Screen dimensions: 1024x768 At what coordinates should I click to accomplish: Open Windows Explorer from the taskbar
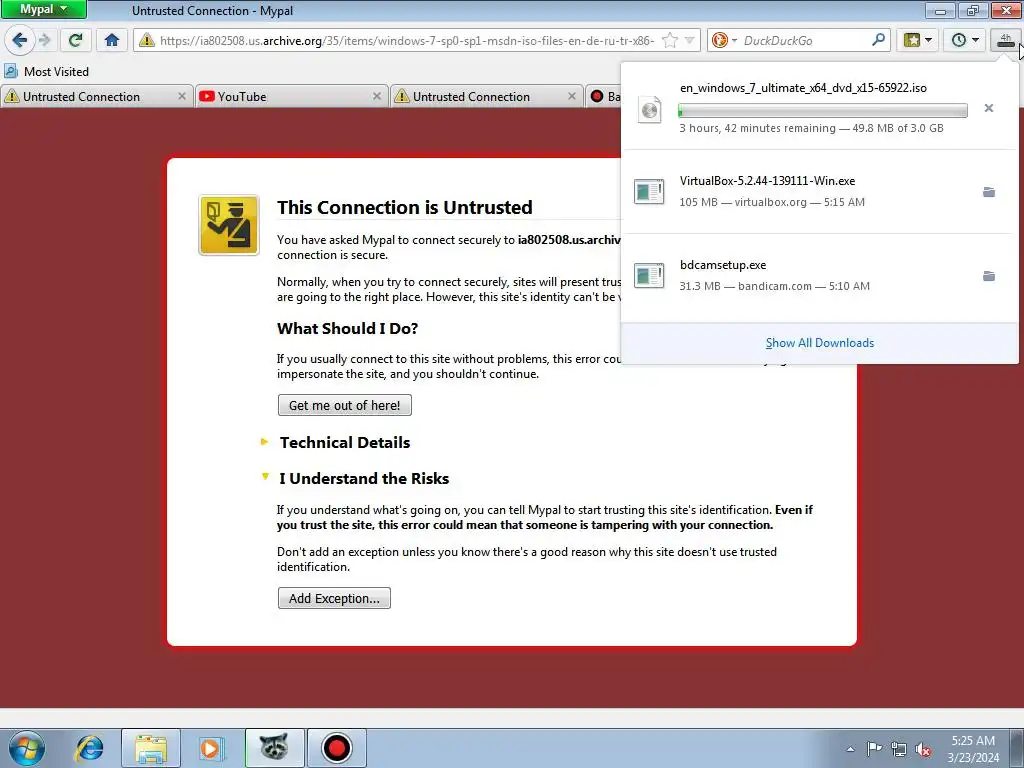pyautogui.click(x=151, y=748)
